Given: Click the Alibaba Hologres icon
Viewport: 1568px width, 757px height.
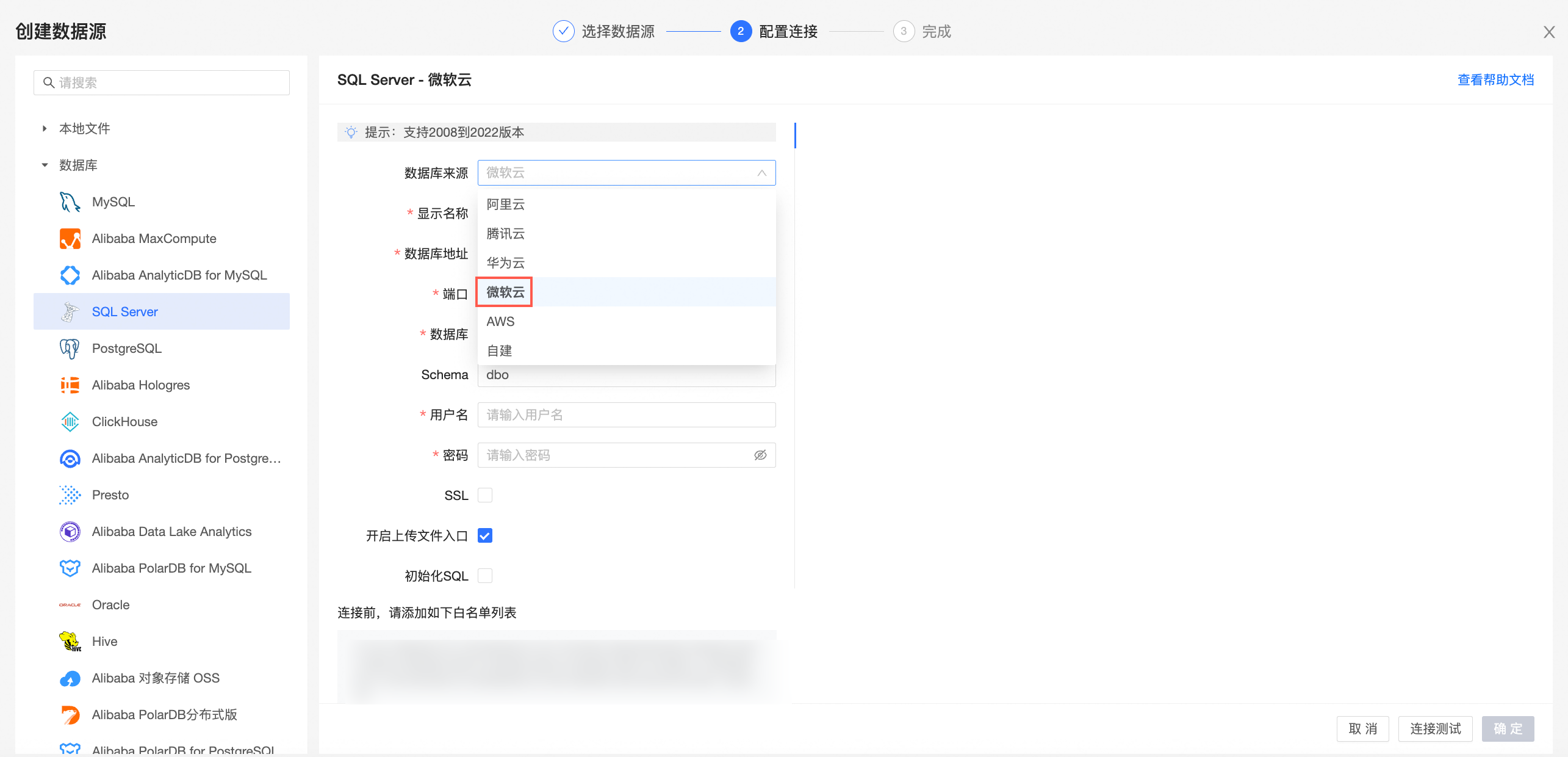Looking at the screenshot, I should point(70,385).
